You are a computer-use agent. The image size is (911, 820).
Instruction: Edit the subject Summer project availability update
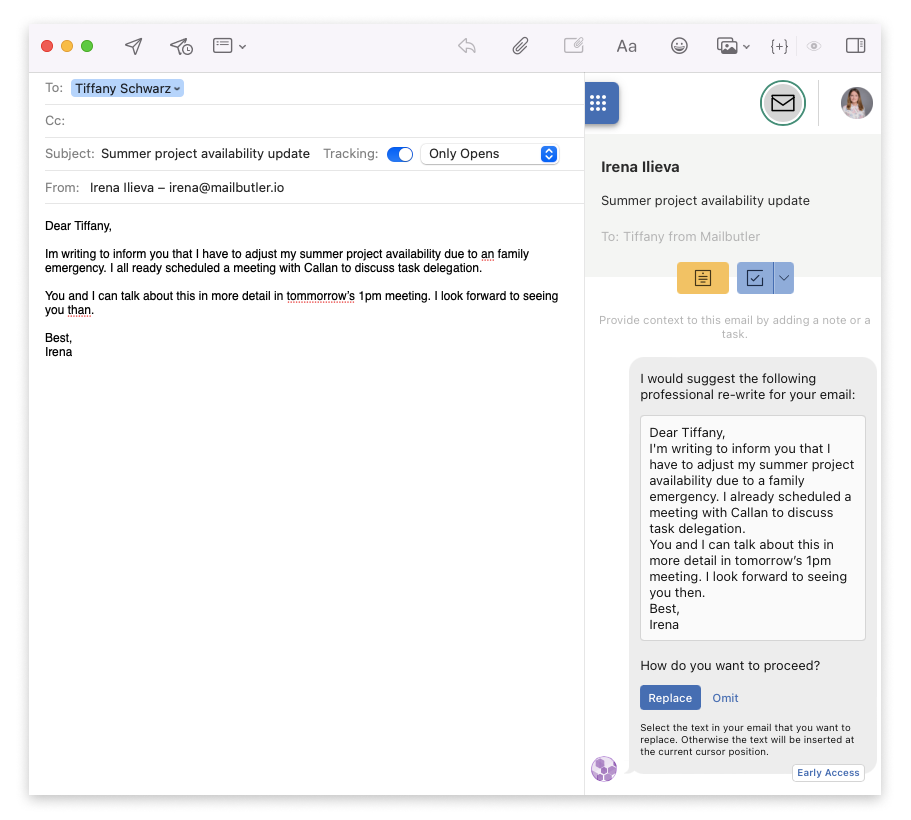coord(205,153)
